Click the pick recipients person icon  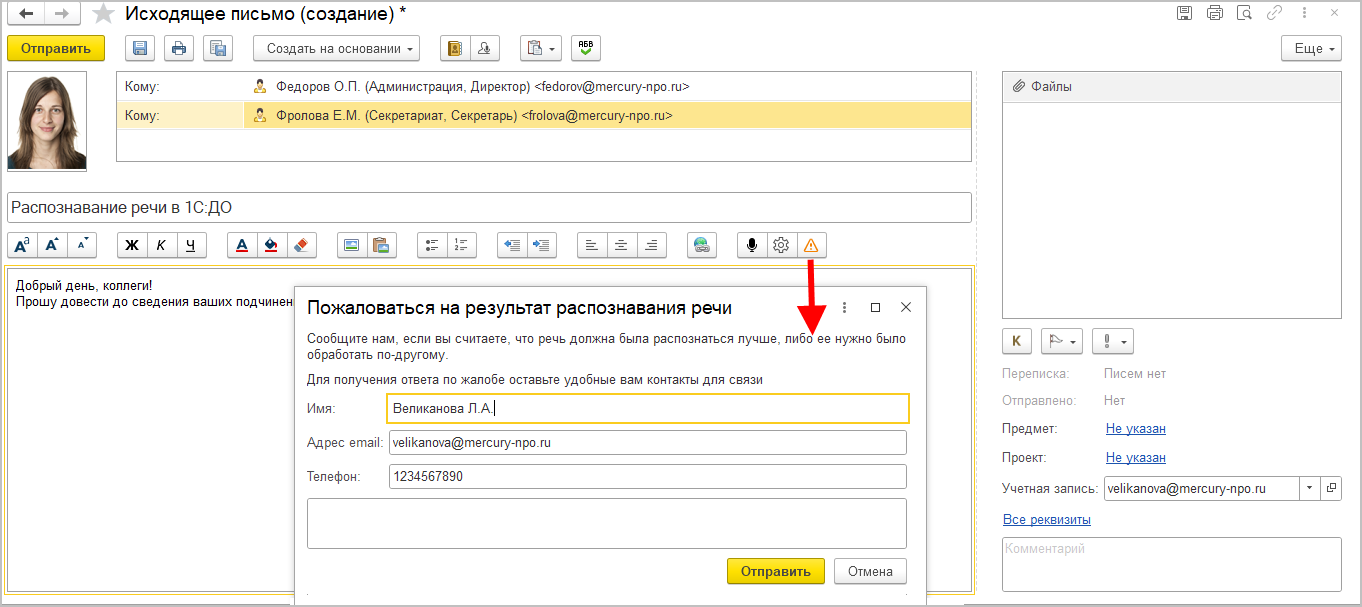484,48
